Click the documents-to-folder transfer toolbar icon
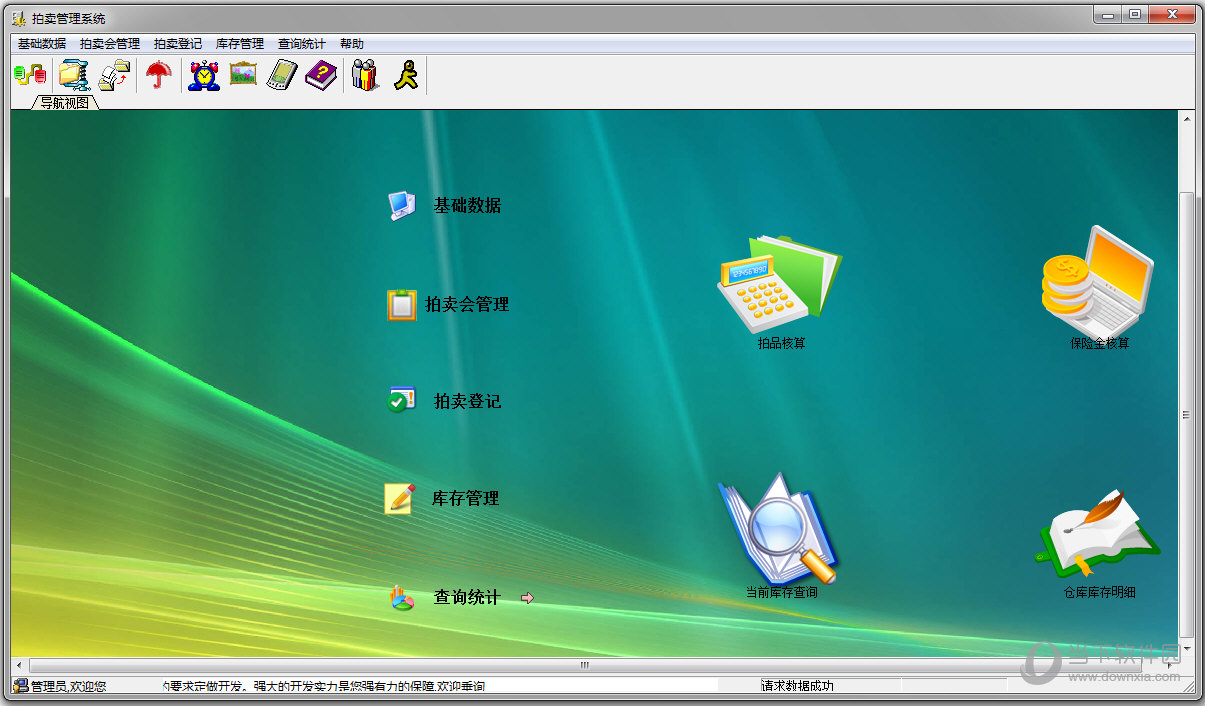This screenshot has height=706, width=1205. [114, 75]
